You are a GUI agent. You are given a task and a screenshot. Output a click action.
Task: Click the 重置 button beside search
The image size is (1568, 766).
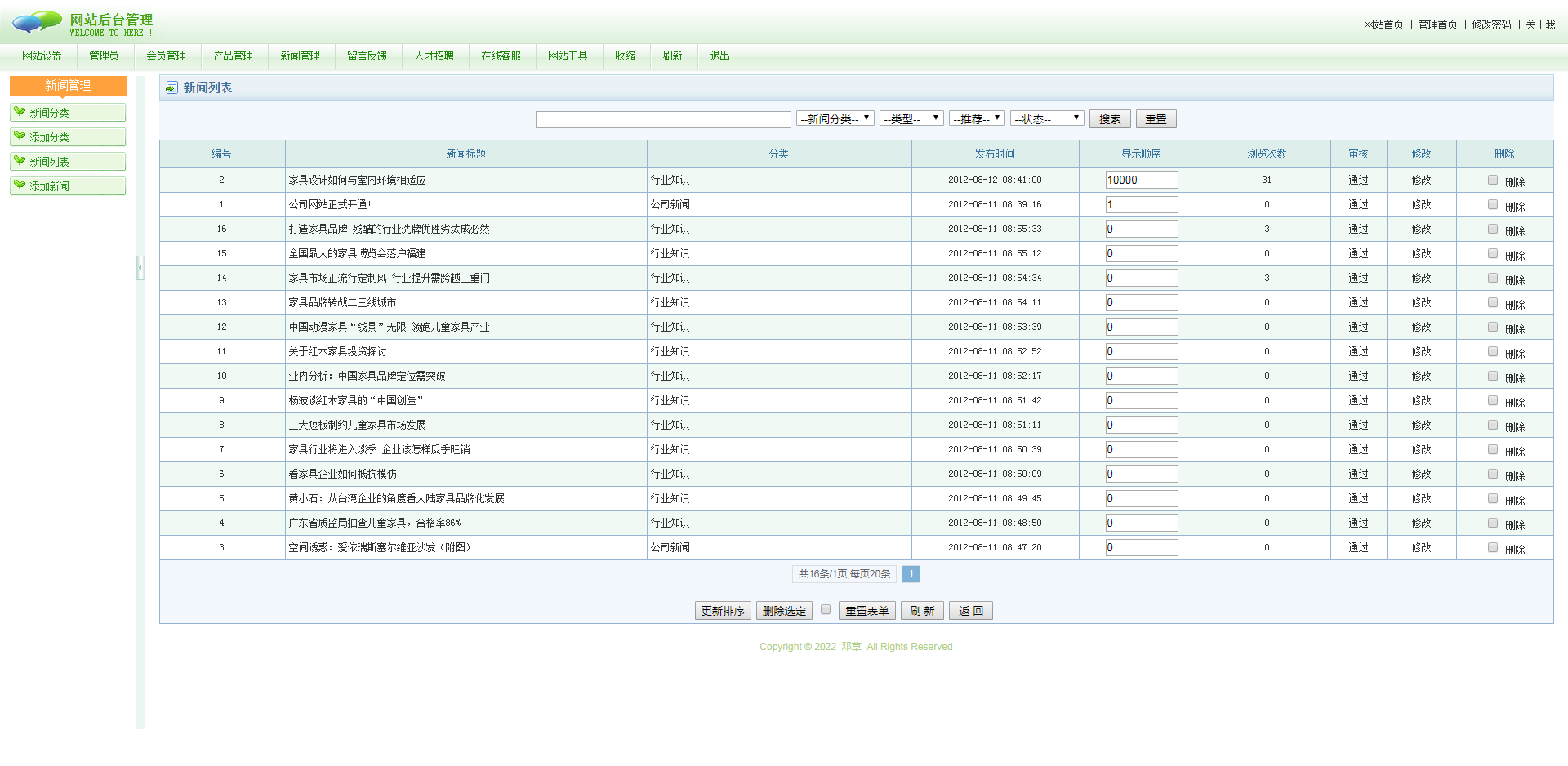1156,119
